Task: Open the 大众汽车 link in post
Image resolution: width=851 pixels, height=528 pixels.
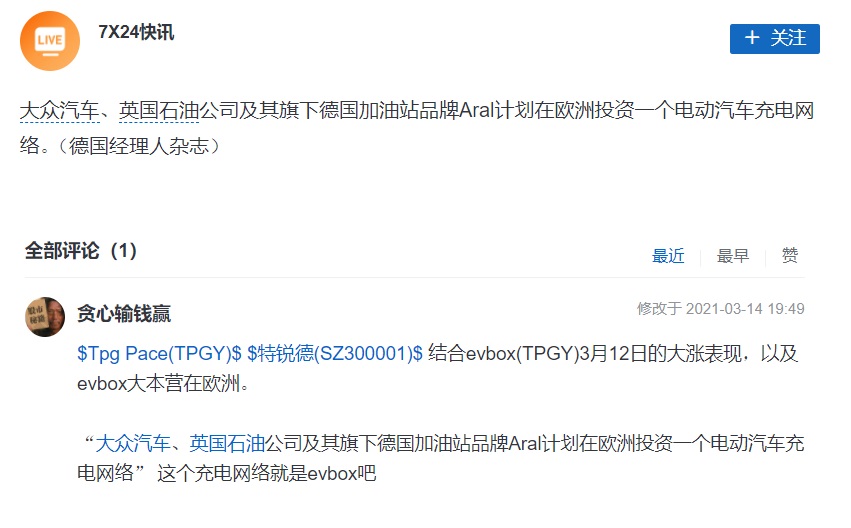Action: click(60, 111)
